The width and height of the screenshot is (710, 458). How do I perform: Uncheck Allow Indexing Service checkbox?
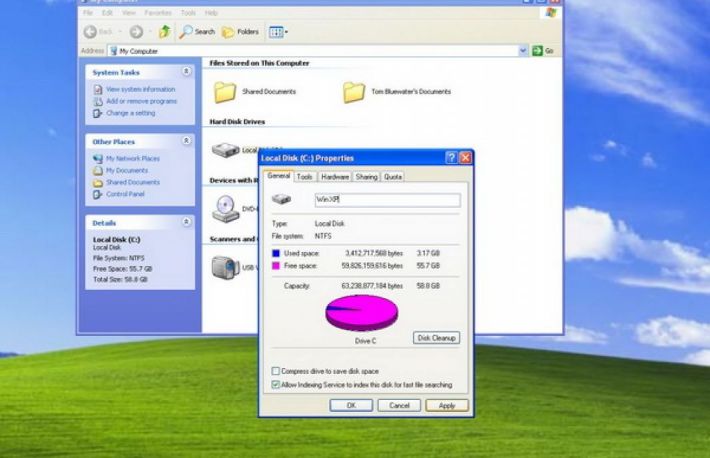pos(276,384)
